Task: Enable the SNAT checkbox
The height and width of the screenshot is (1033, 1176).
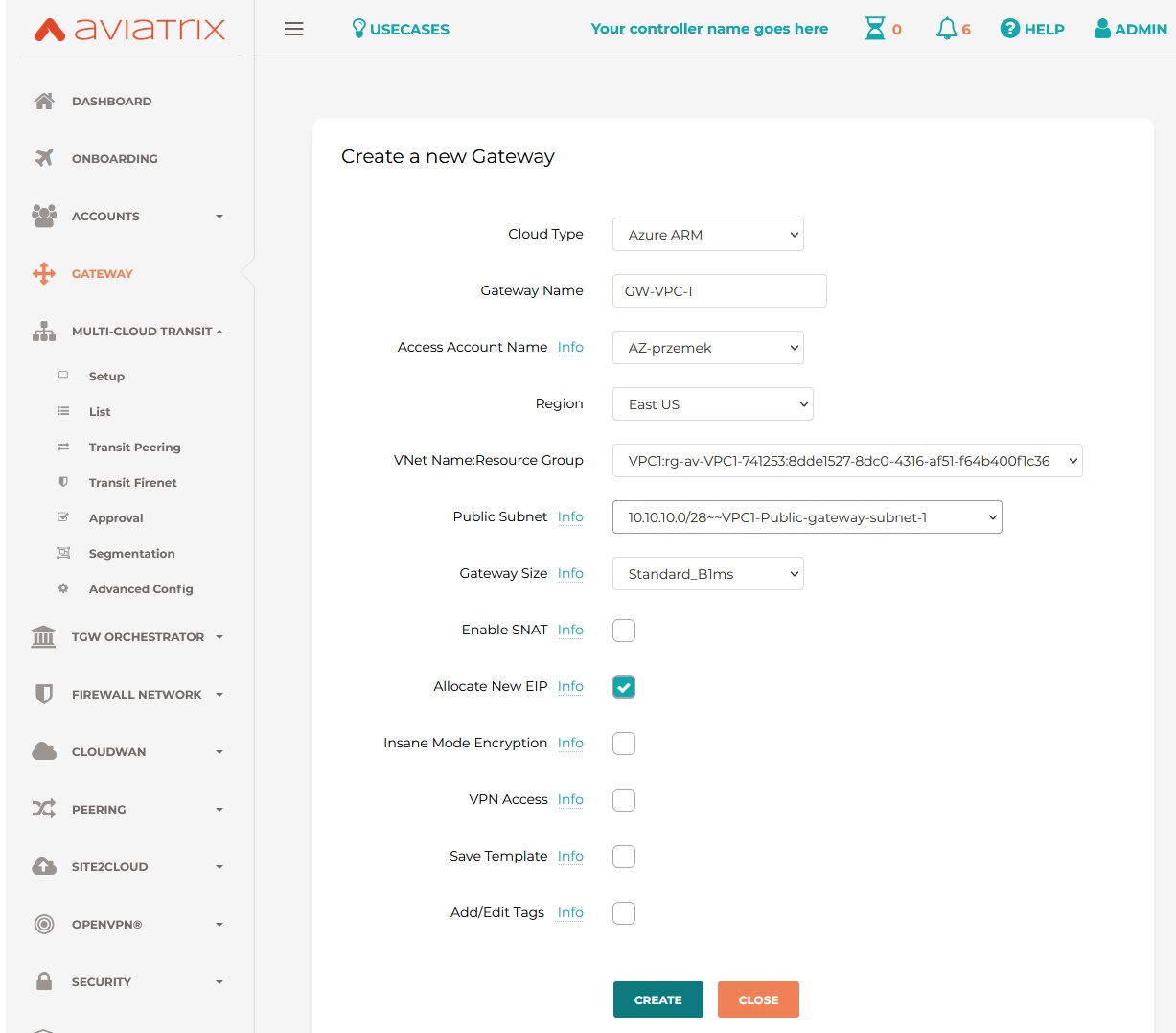Action: [x=624, y=631]
